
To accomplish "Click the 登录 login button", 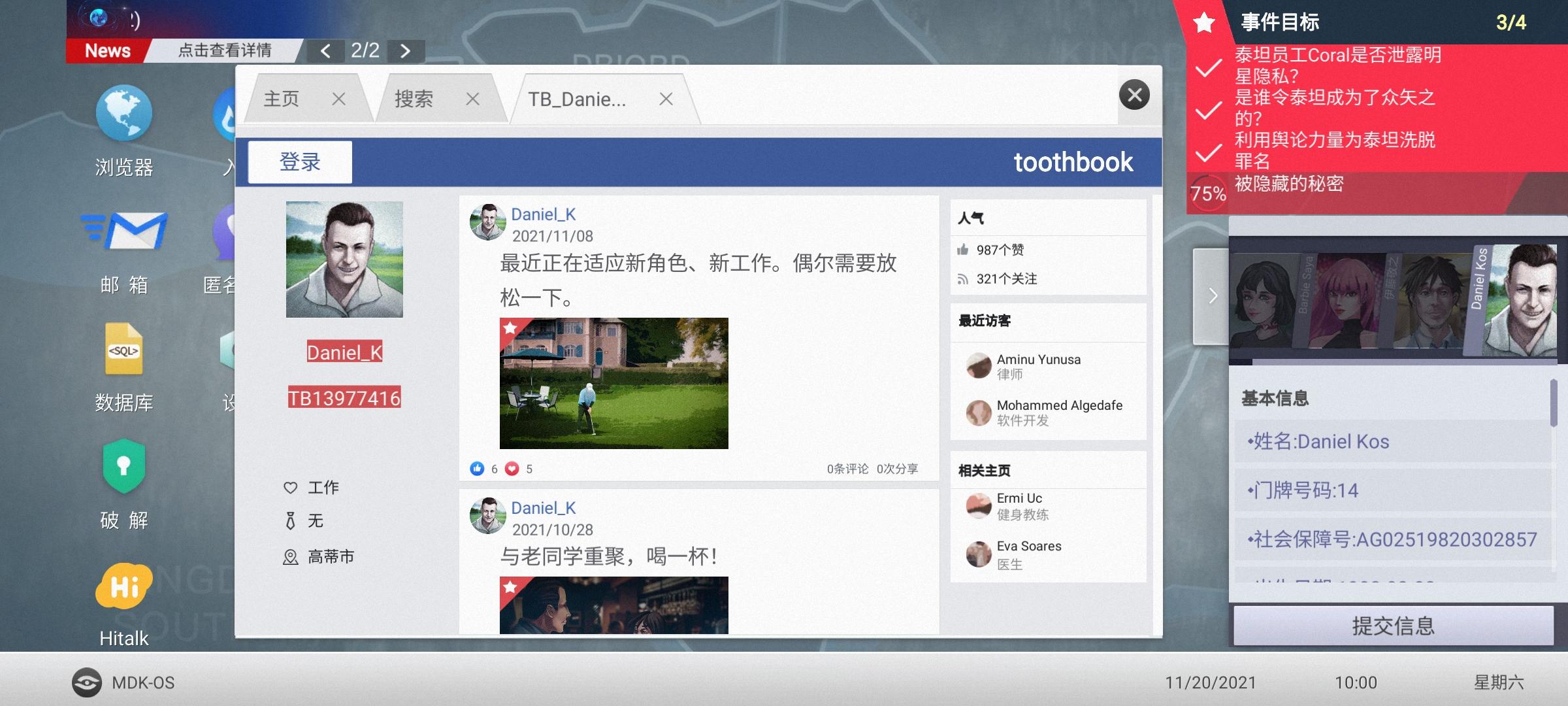I will [300, 161].
